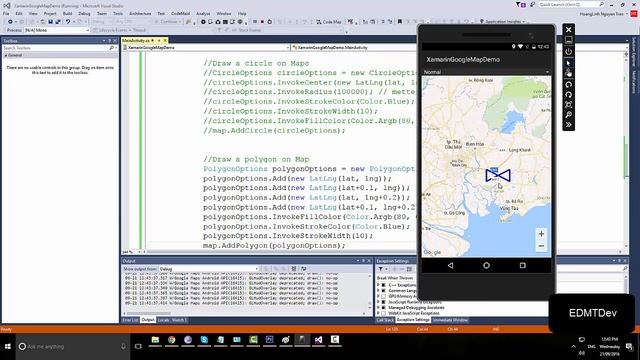This screenshot has width=640, height=360.
Task: Open the Process dropdown
Action: click(x=57, y=30)
